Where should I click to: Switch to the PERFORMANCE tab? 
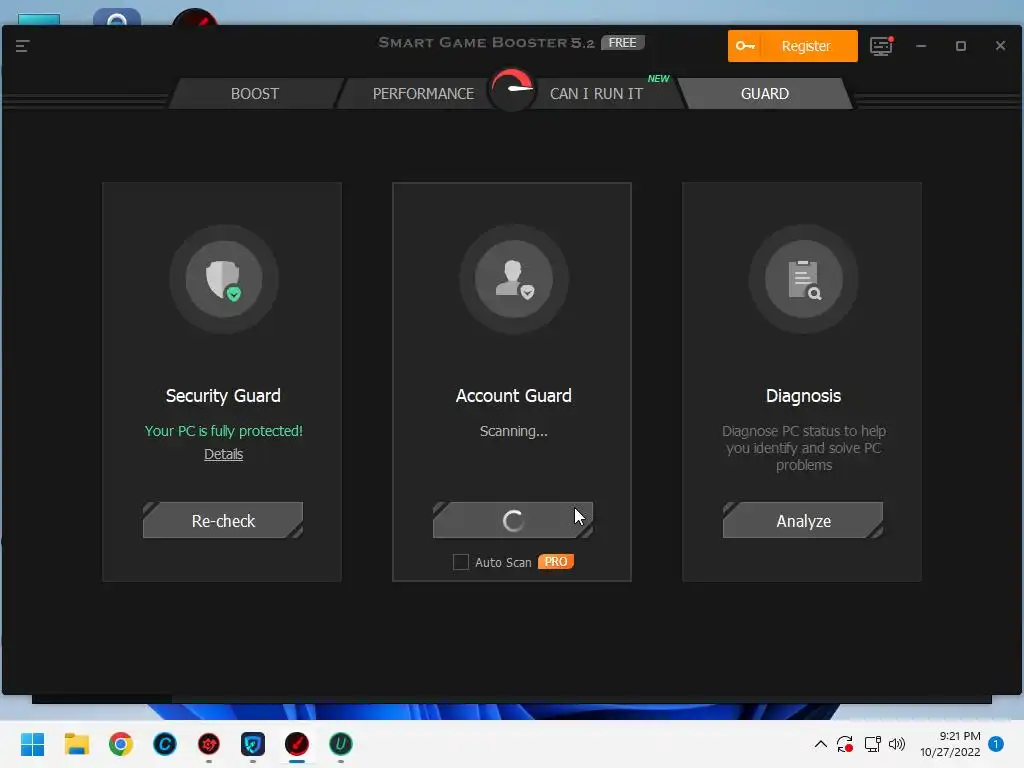click(x=423, y=93)
